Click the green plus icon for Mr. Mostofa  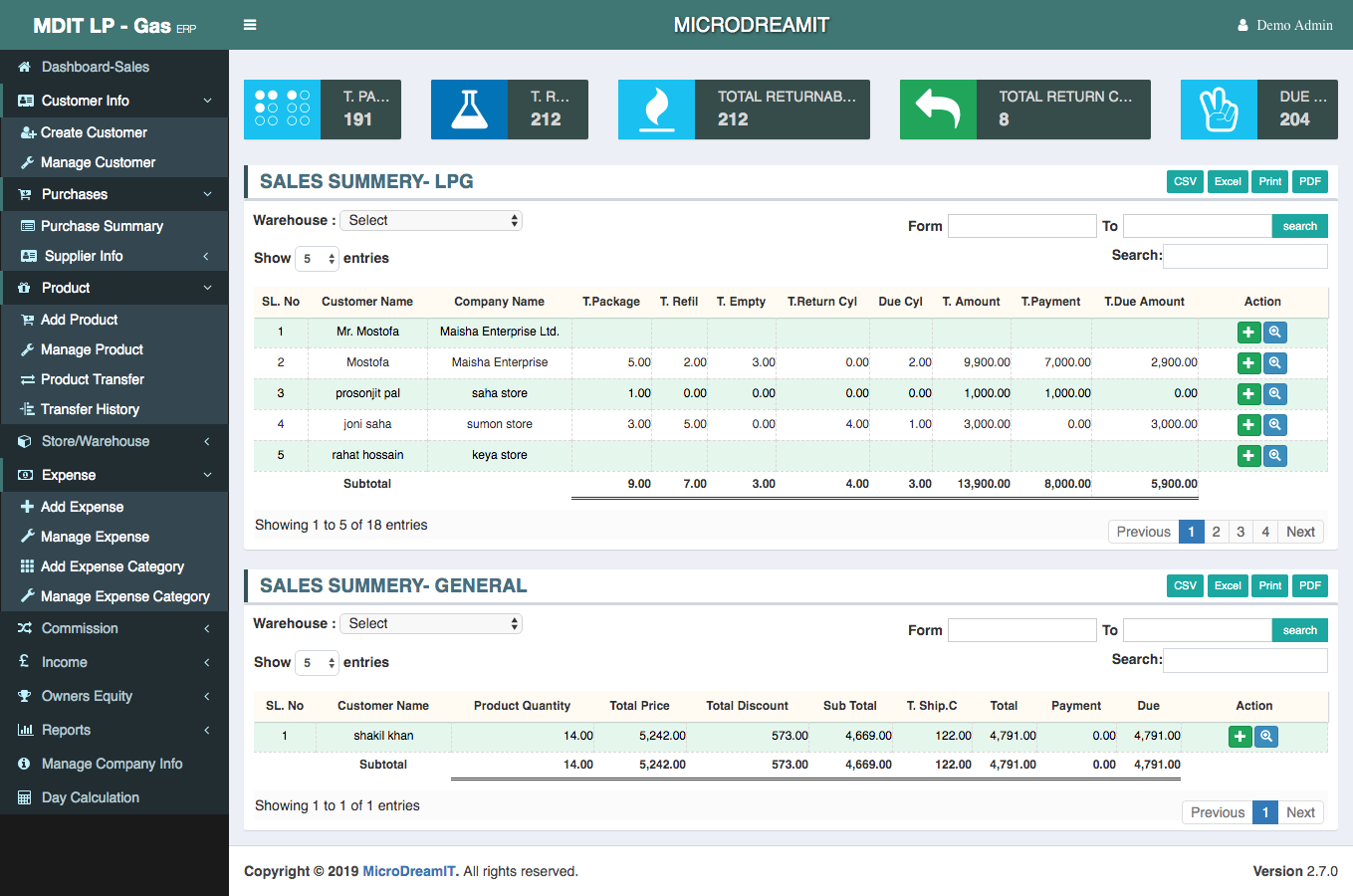pos(1248,333)
